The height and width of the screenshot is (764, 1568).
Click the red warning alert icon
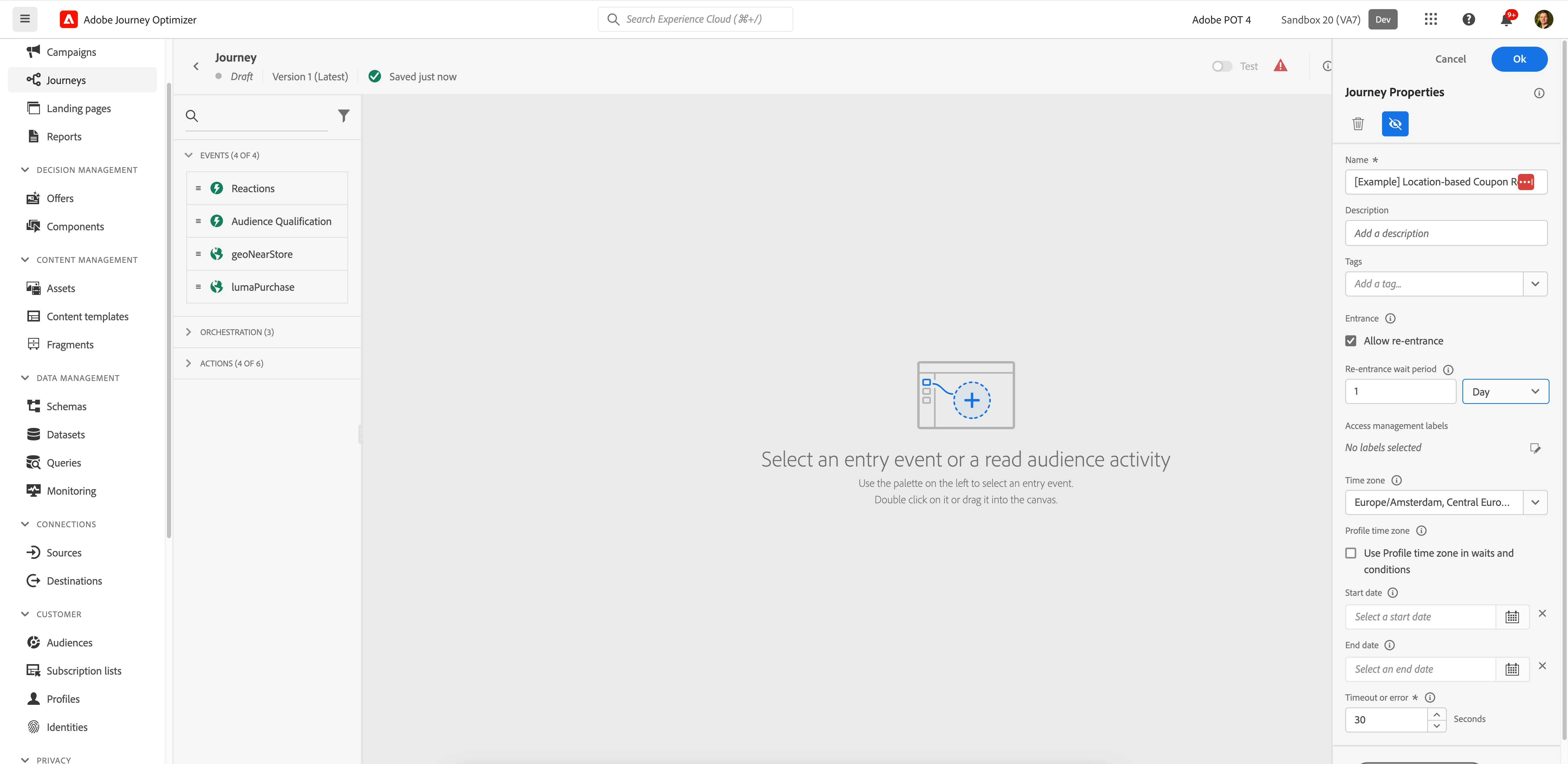coord(1281,66)
